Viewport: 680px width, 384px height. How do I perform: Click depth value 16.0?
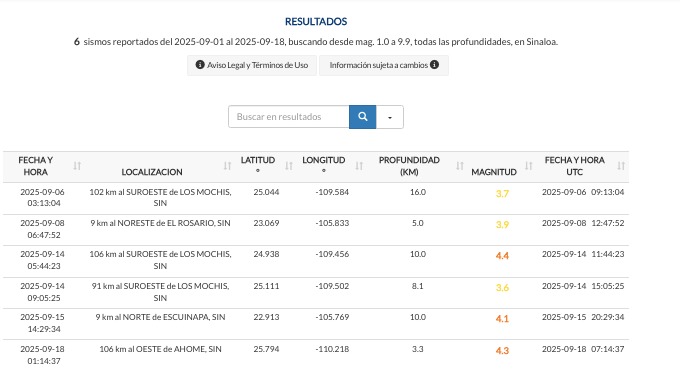coord(418,192)
